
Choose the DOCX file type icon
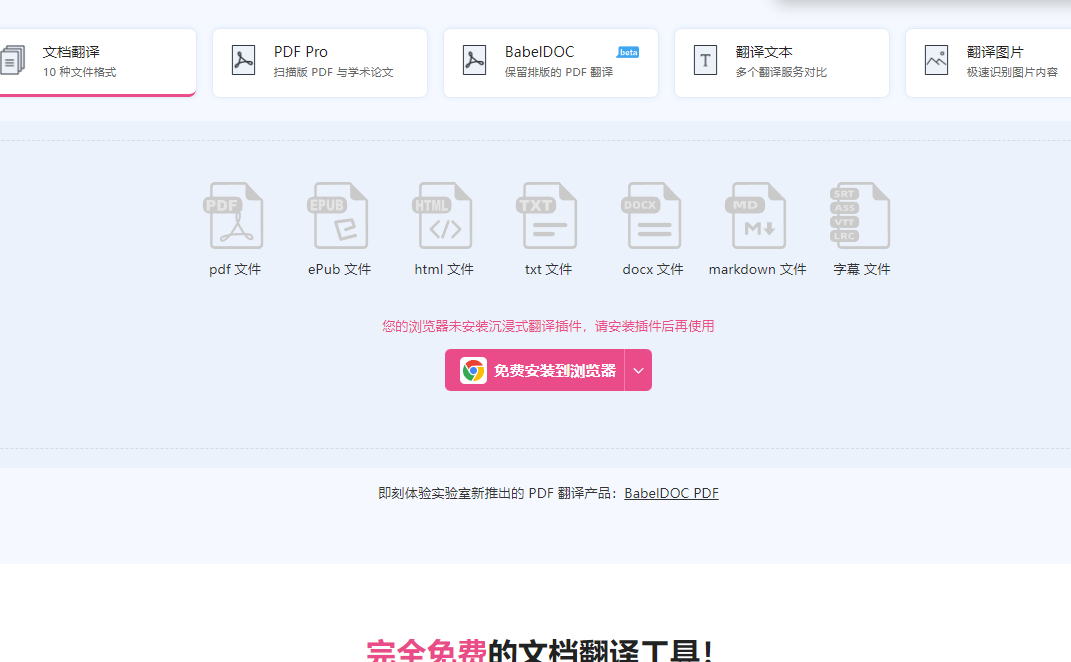point(652,215)
